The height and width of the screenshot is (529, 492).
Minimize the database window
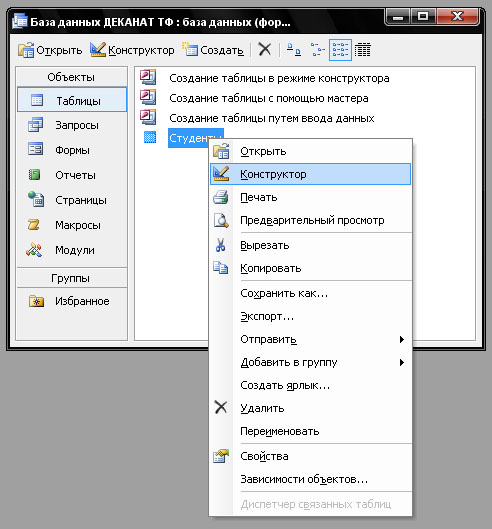pyautogui.click(x=398, y=17)
